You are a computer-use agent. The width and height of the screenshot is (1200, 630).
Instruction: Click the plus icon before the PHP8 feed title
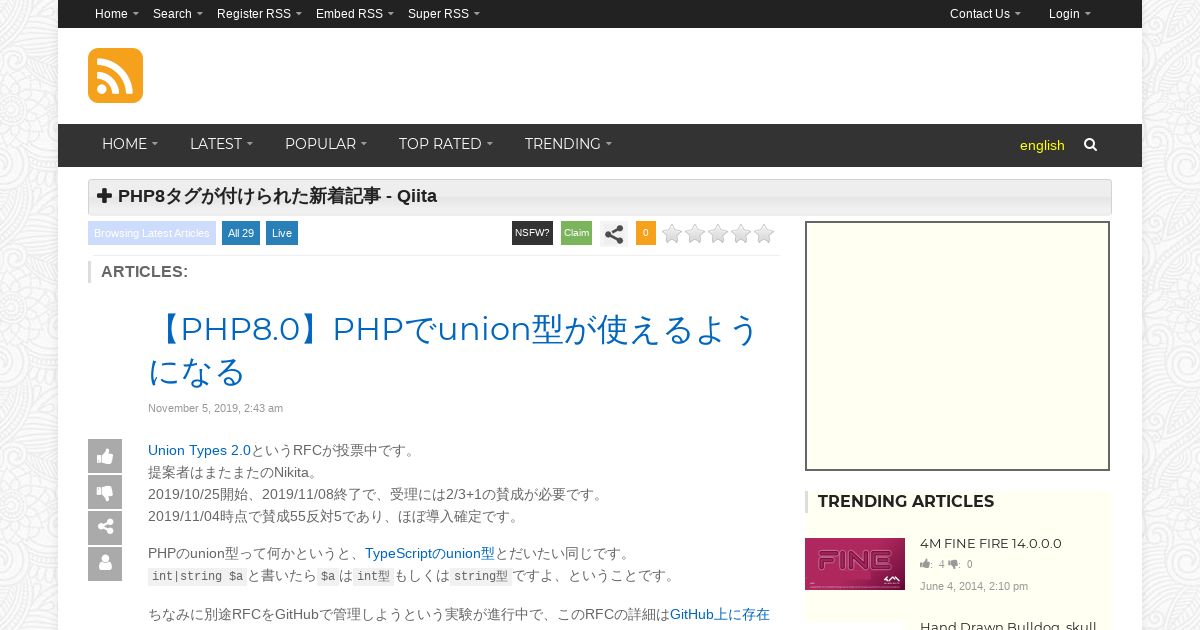click(104, 196)
